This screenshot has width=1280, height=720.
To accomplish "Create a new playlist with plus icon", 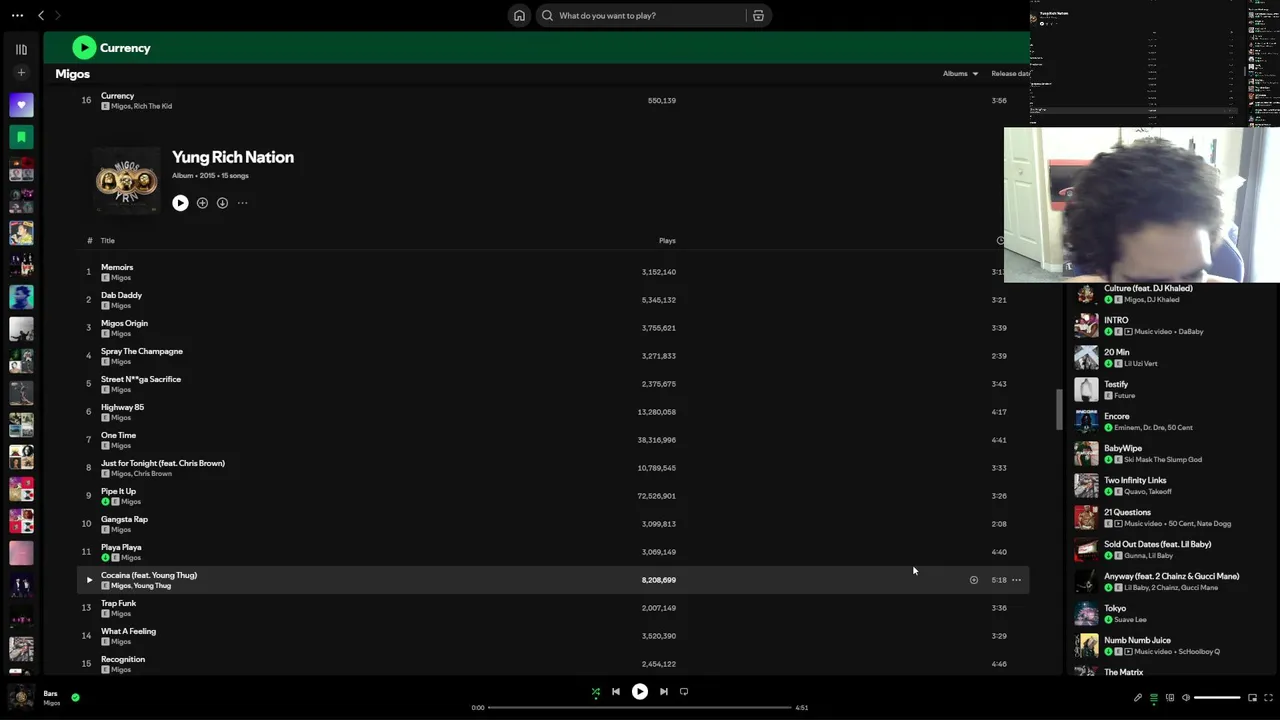I will click(x=21, y=73).
